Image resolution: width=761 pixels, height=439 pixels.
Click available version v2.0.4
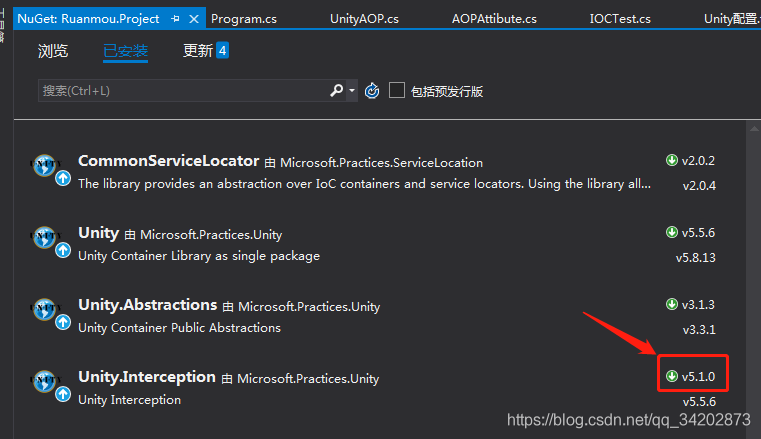point(699,185)
